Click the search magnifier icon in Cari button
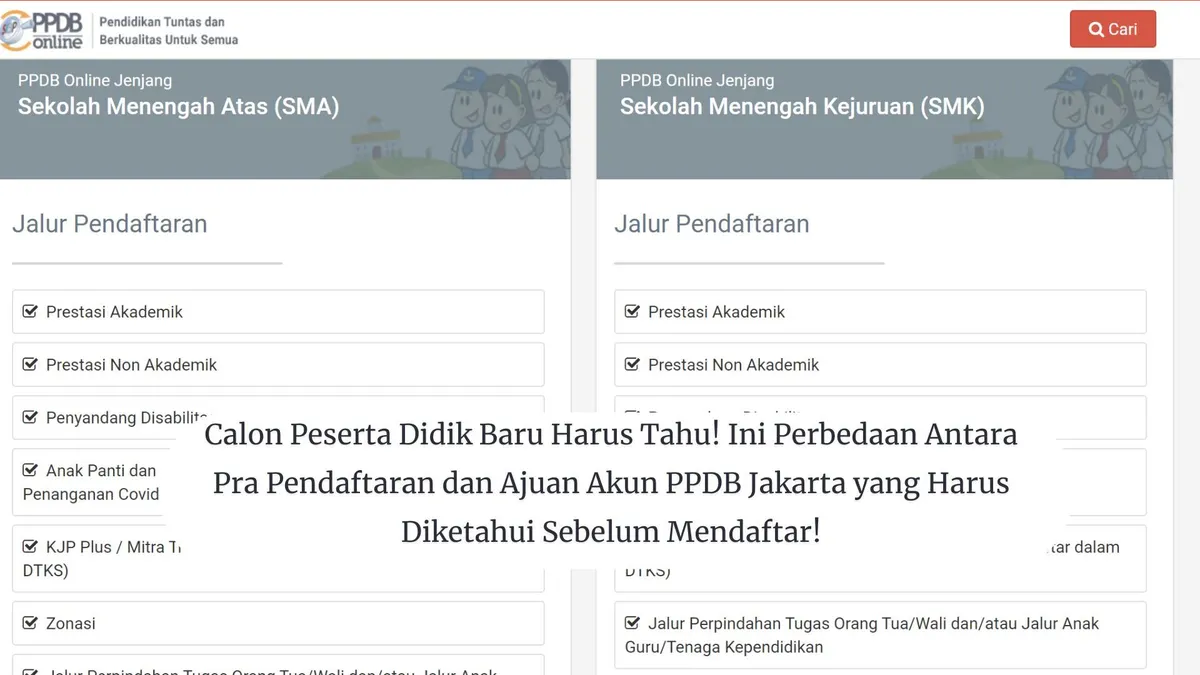This screenshot has height=675, width=1200. [1095, 29]
